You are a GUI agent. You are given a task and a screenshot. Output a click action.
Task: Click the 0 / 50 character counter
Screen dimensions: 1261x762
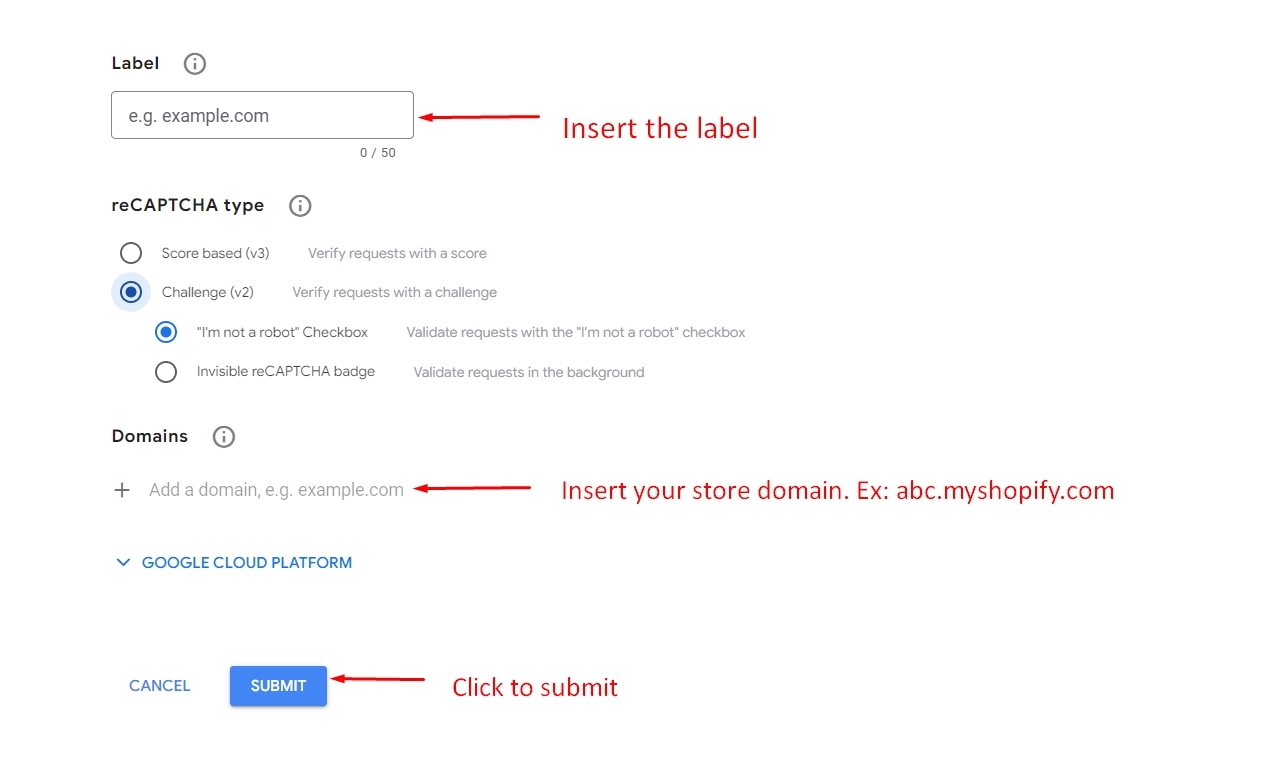[377, 153]
